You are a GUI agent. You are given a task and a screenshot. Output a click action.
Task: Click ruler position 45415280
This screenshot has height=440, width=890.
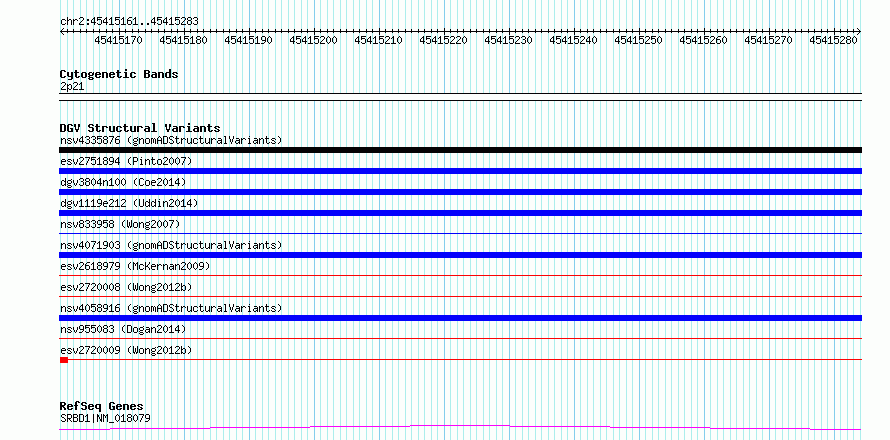click(833, 40)
